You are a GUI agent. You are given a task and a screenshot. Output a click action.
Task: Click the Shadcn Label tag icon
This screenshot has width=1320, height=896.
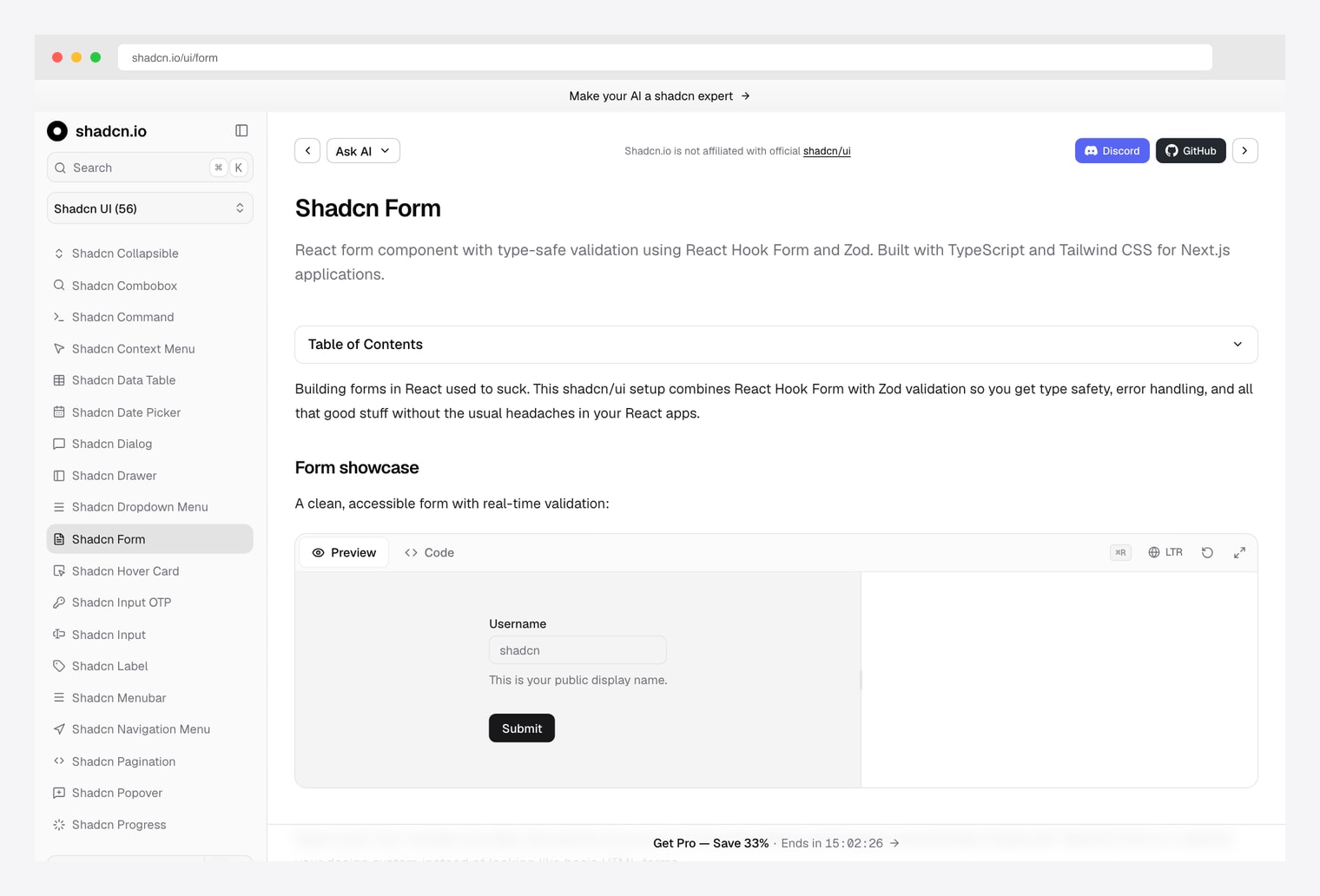pos(59,666)
